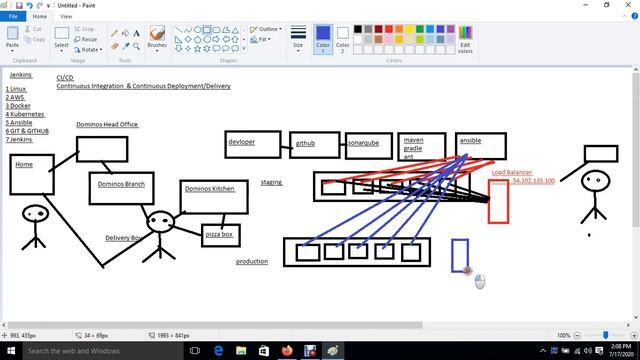The width and height of the screenshot is (640, 360).
Task: Click the taskbar search box
Action: tap(102, 351)
